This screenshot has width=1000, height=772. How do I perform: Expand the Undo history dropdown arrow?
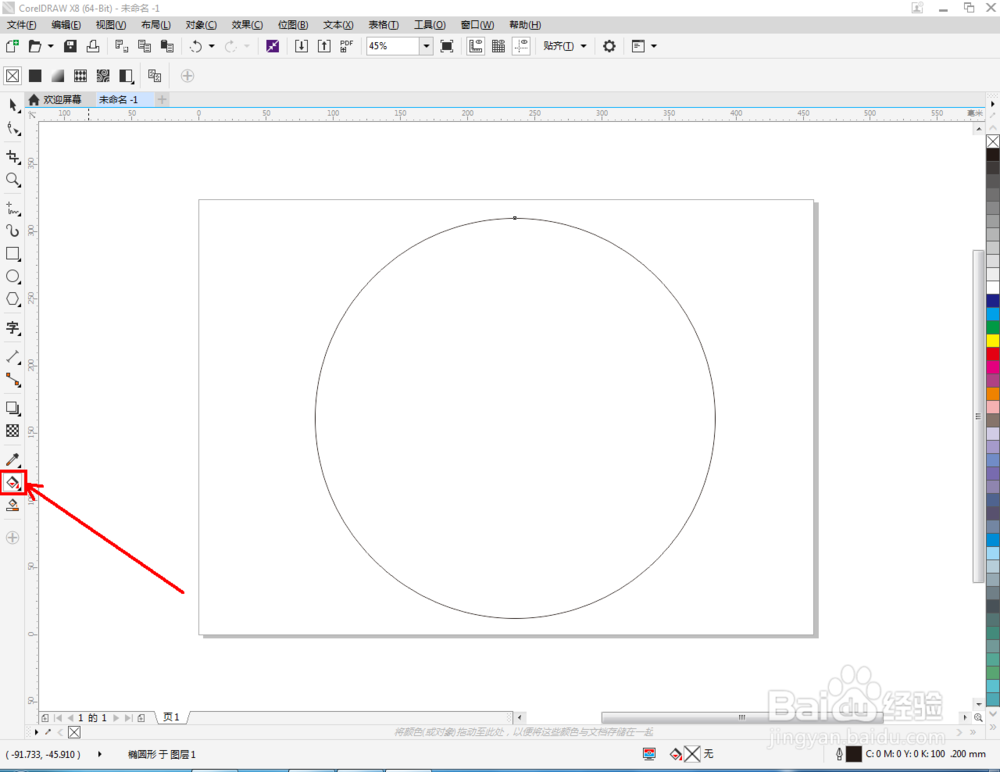coord(212,46)
